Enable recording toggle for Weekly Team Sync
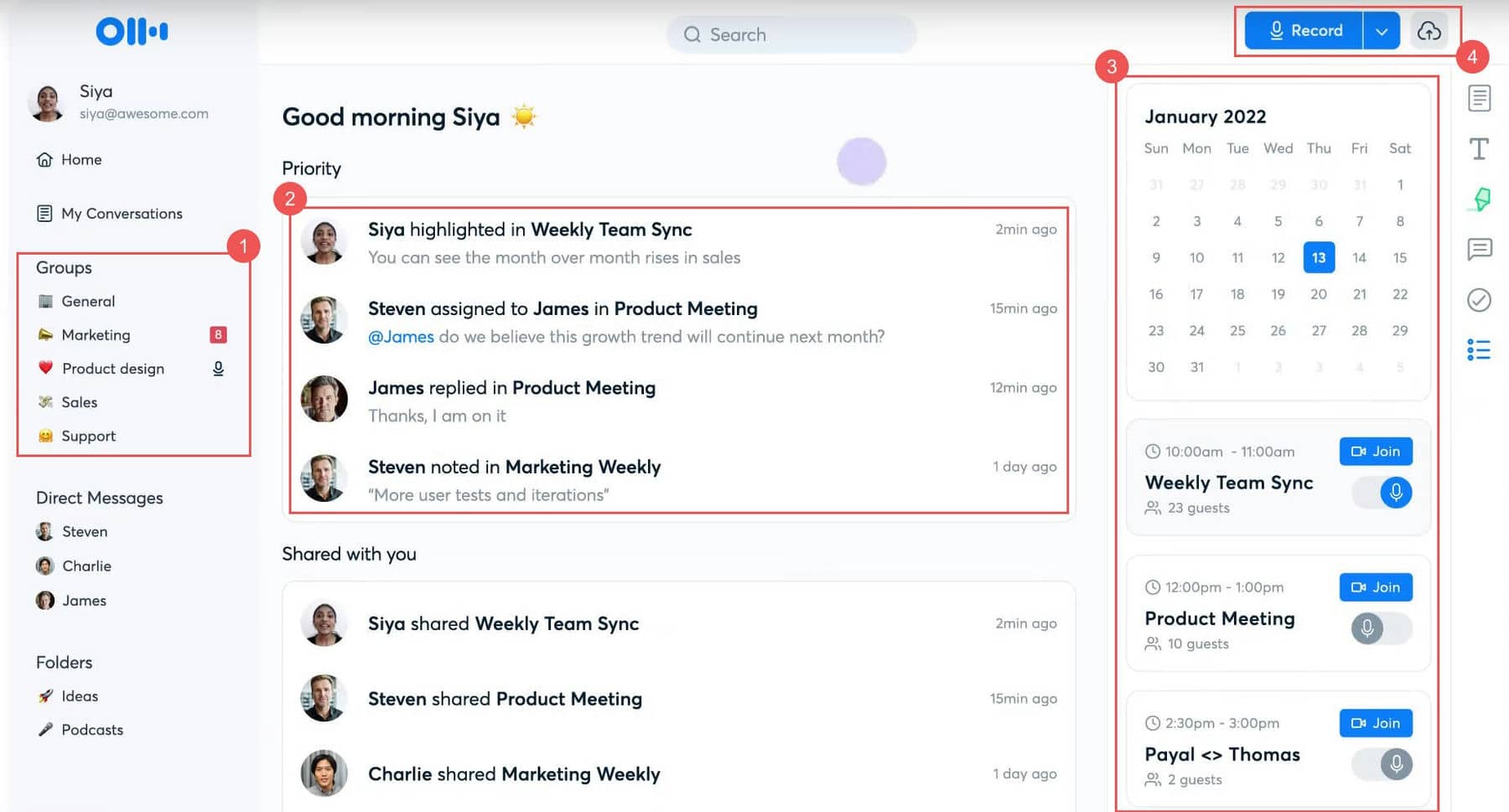The width and height of the screenshot is (1509, 812). click(x=1381, y=493)
